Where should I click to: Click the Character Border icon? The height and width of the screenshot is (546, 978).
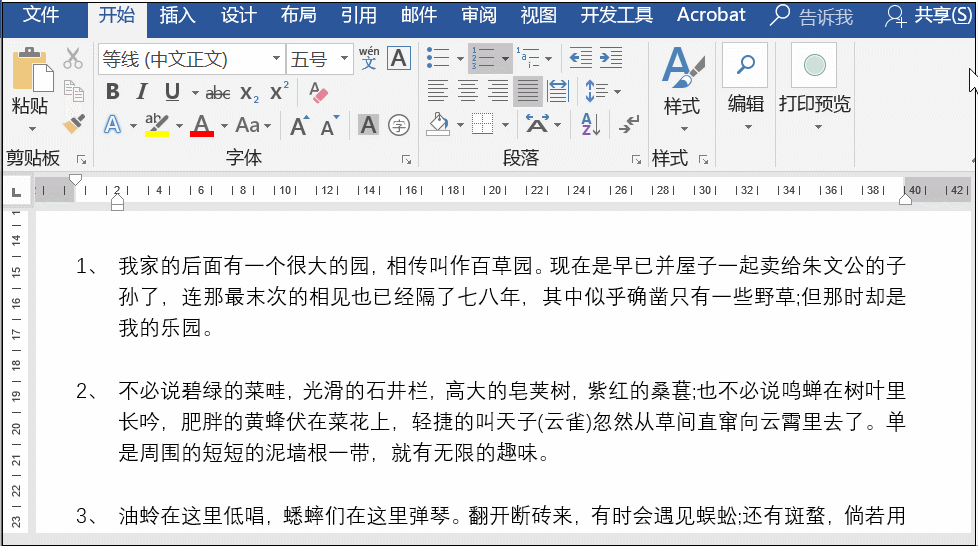[399, 59]
